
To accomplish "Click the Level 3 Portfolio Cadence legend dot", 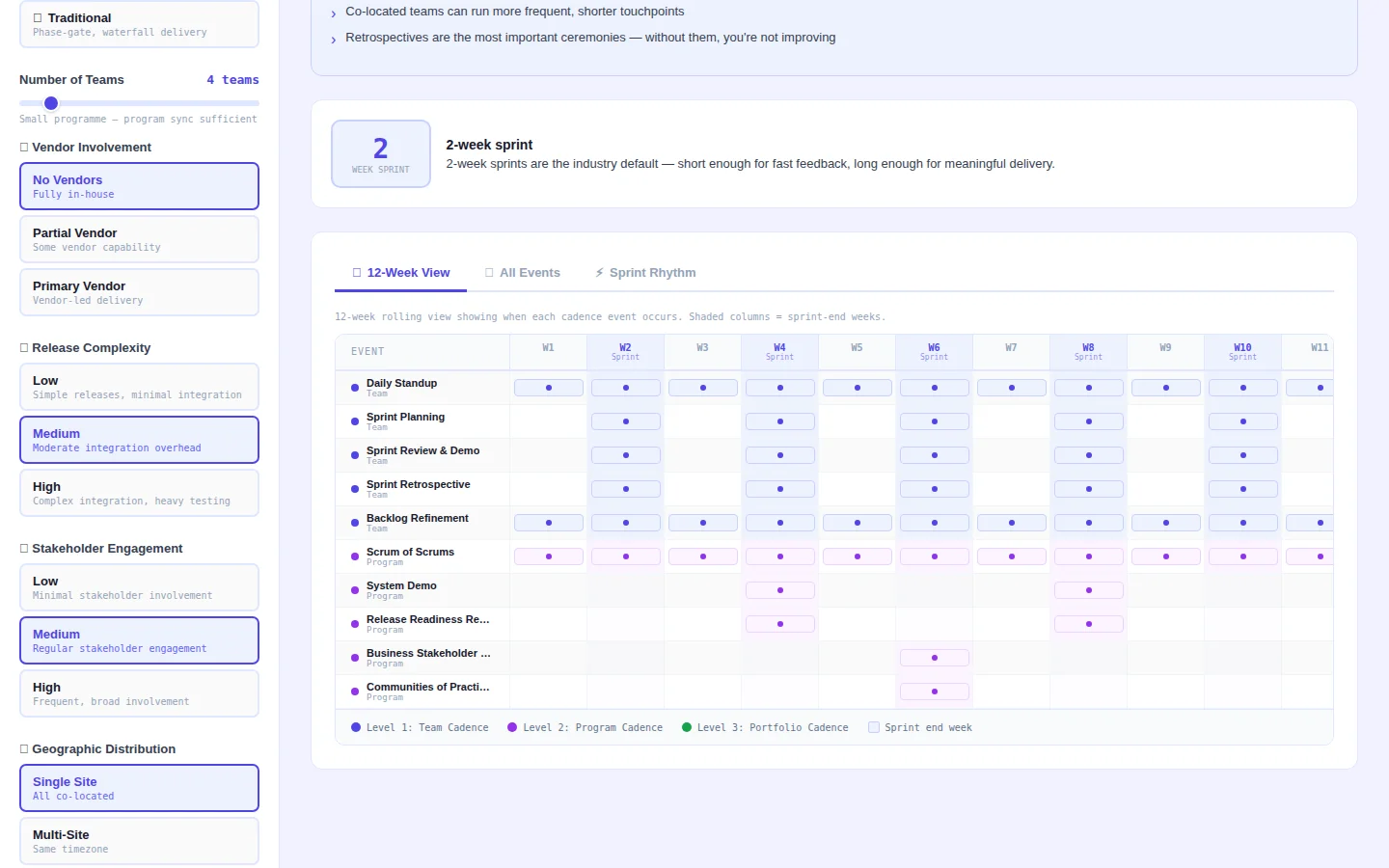I will click(687, 728).
